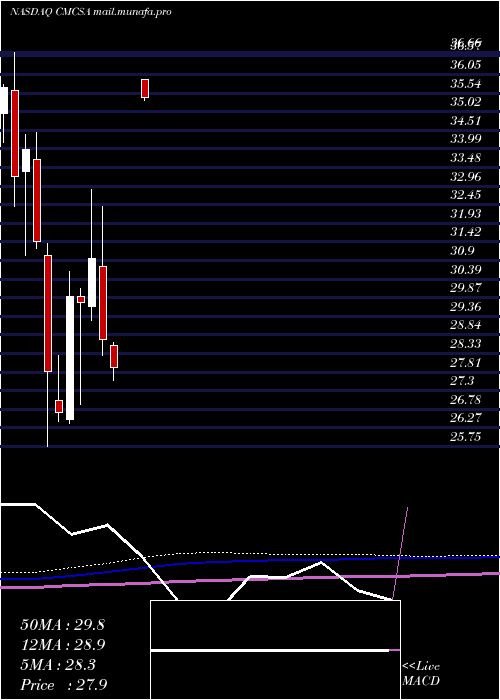
Task: Click the boxed MACD panel
Action: coord(275,650)
